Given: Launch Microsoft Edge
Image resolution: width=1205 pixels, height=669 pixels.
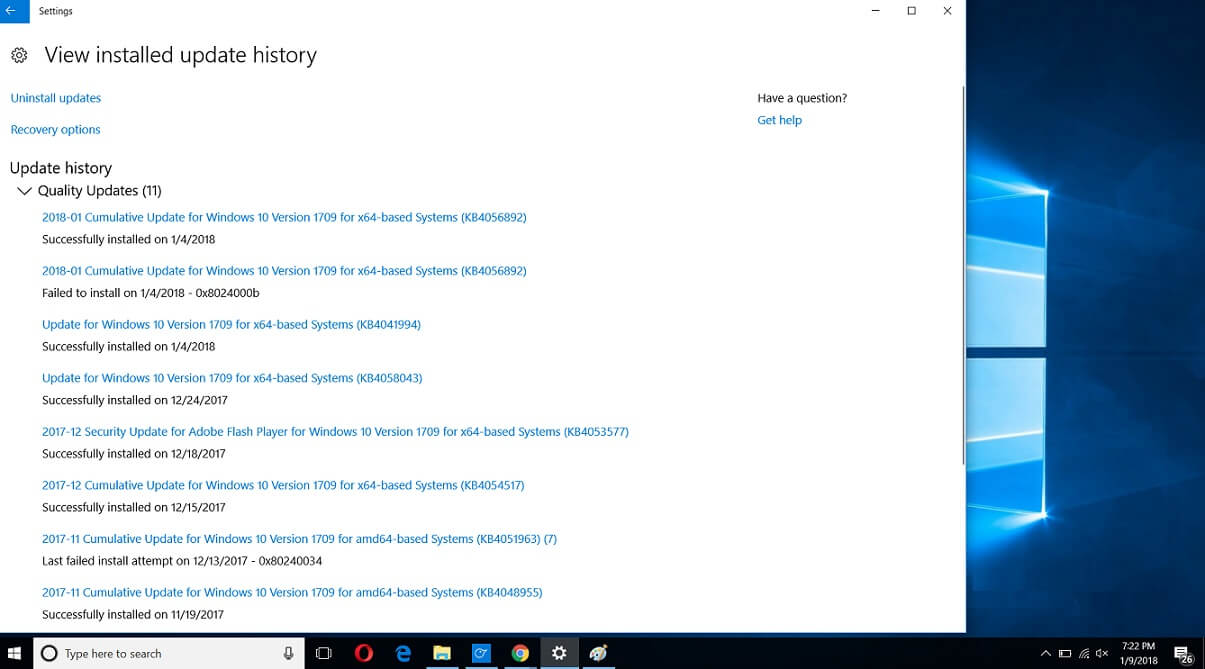Looking at the screenshot, I should 403,652.
